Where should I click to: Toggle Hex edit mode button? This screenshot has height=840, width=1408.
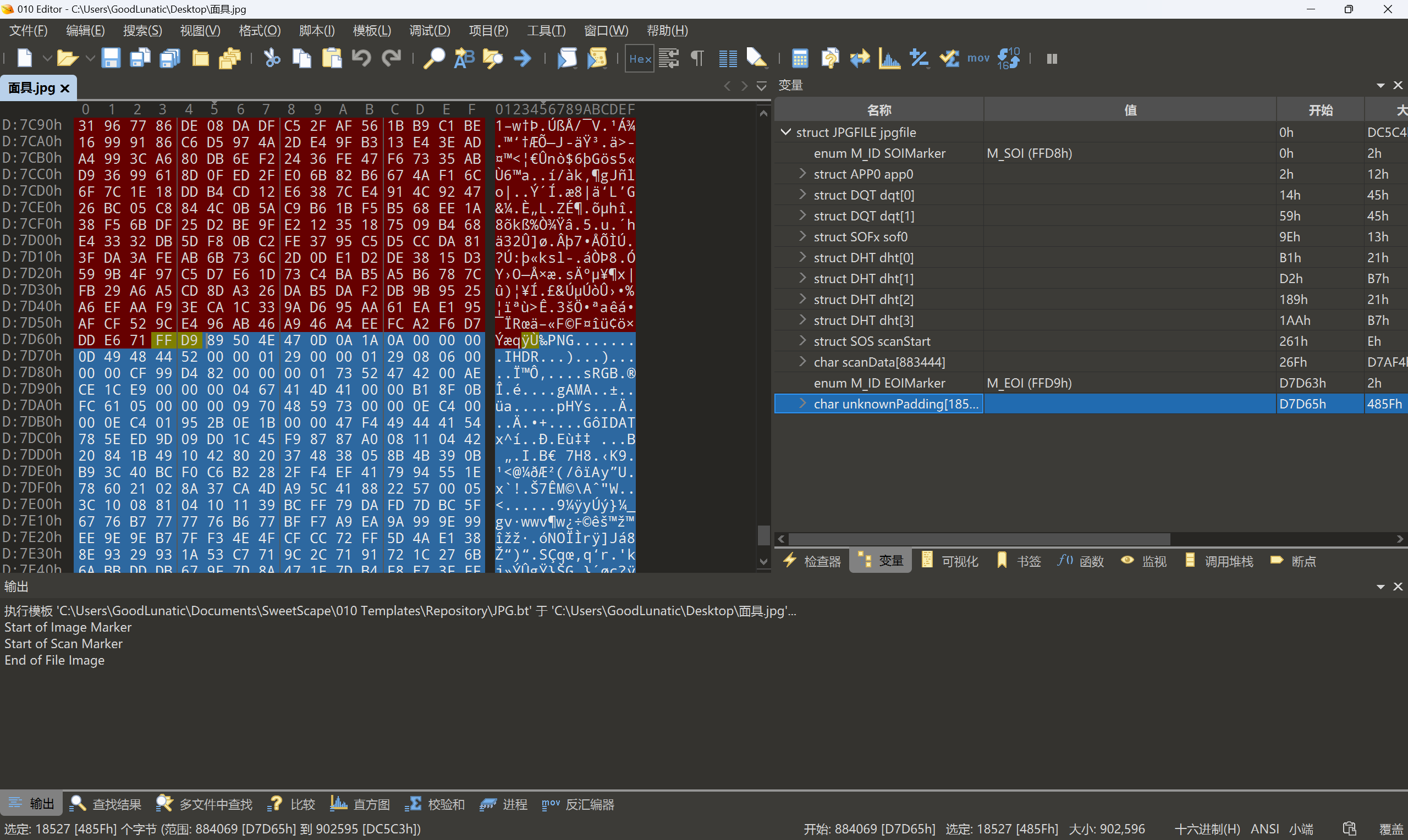[x=640, y=58]
